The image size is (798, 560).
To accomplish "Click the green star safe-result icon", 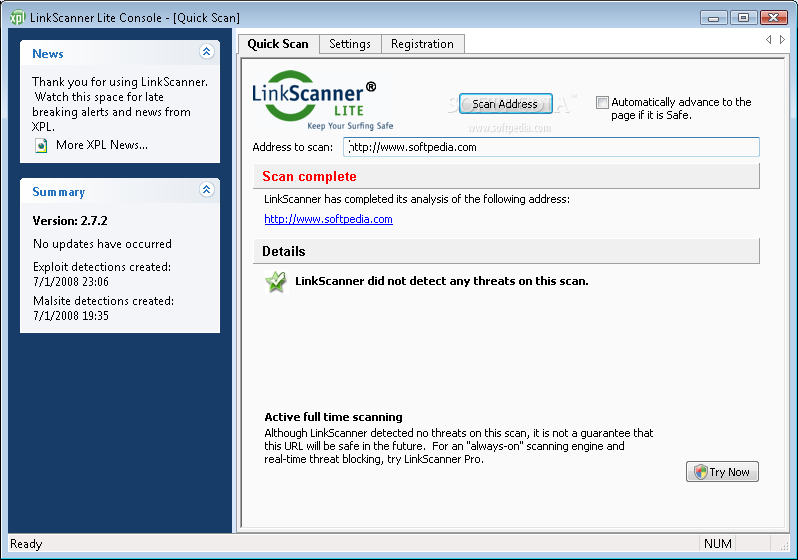I will click(x=276, y=282).
